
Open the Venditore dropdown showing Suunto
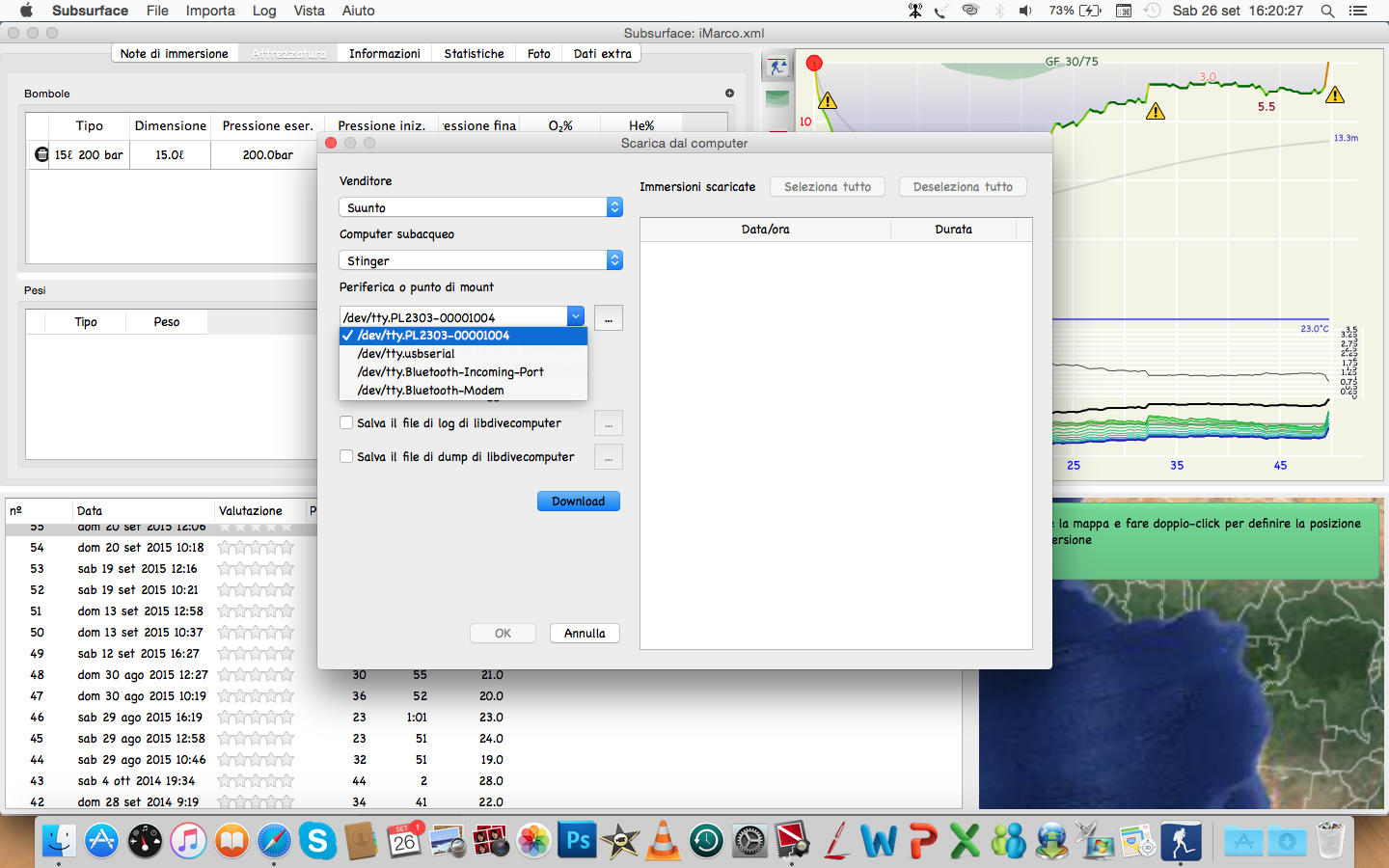pyautogui.click(x=480, y=207)
